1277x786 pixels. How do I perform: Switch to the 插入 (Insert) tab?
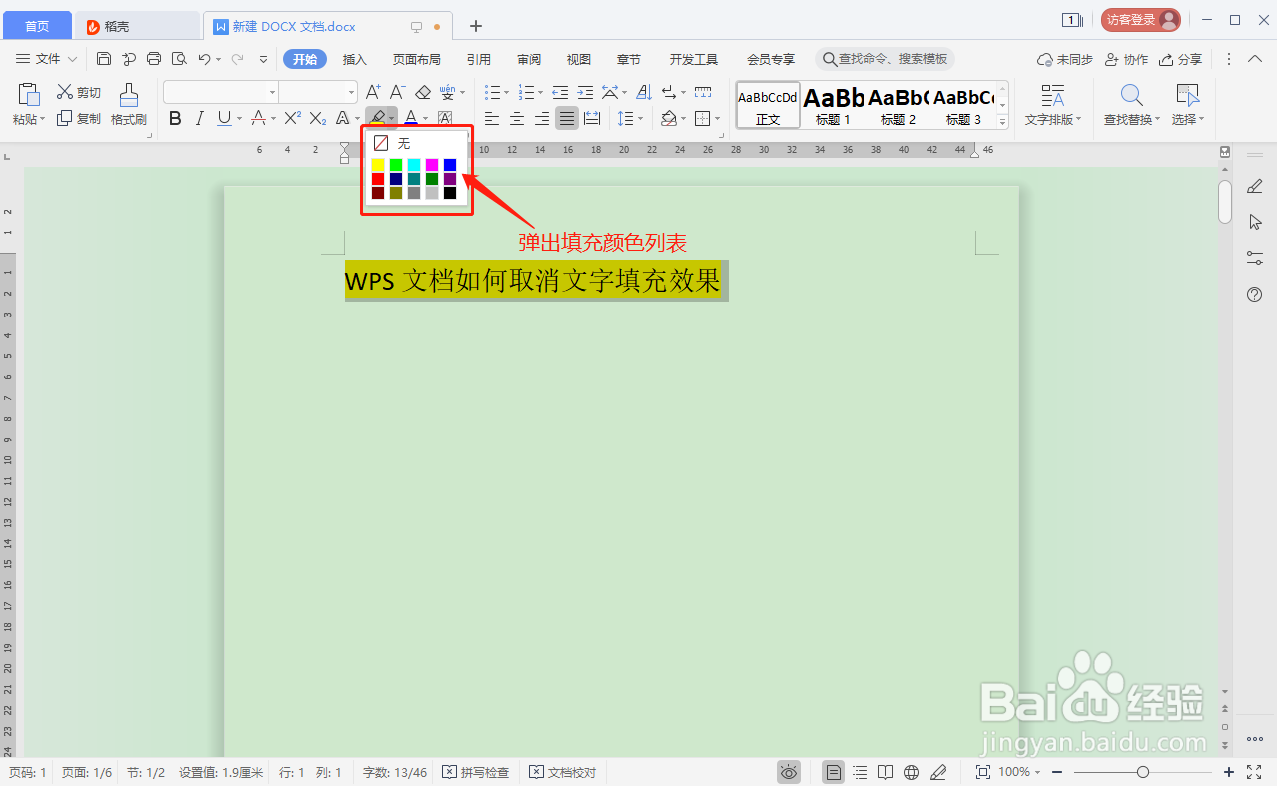355,59
